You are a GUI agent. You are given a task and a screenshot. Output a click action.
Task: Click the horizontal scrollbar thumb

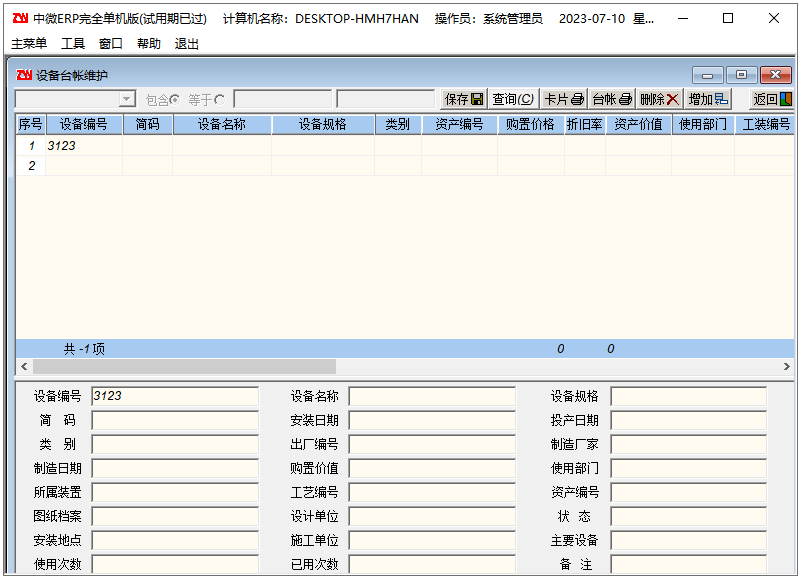click(184, 366)
